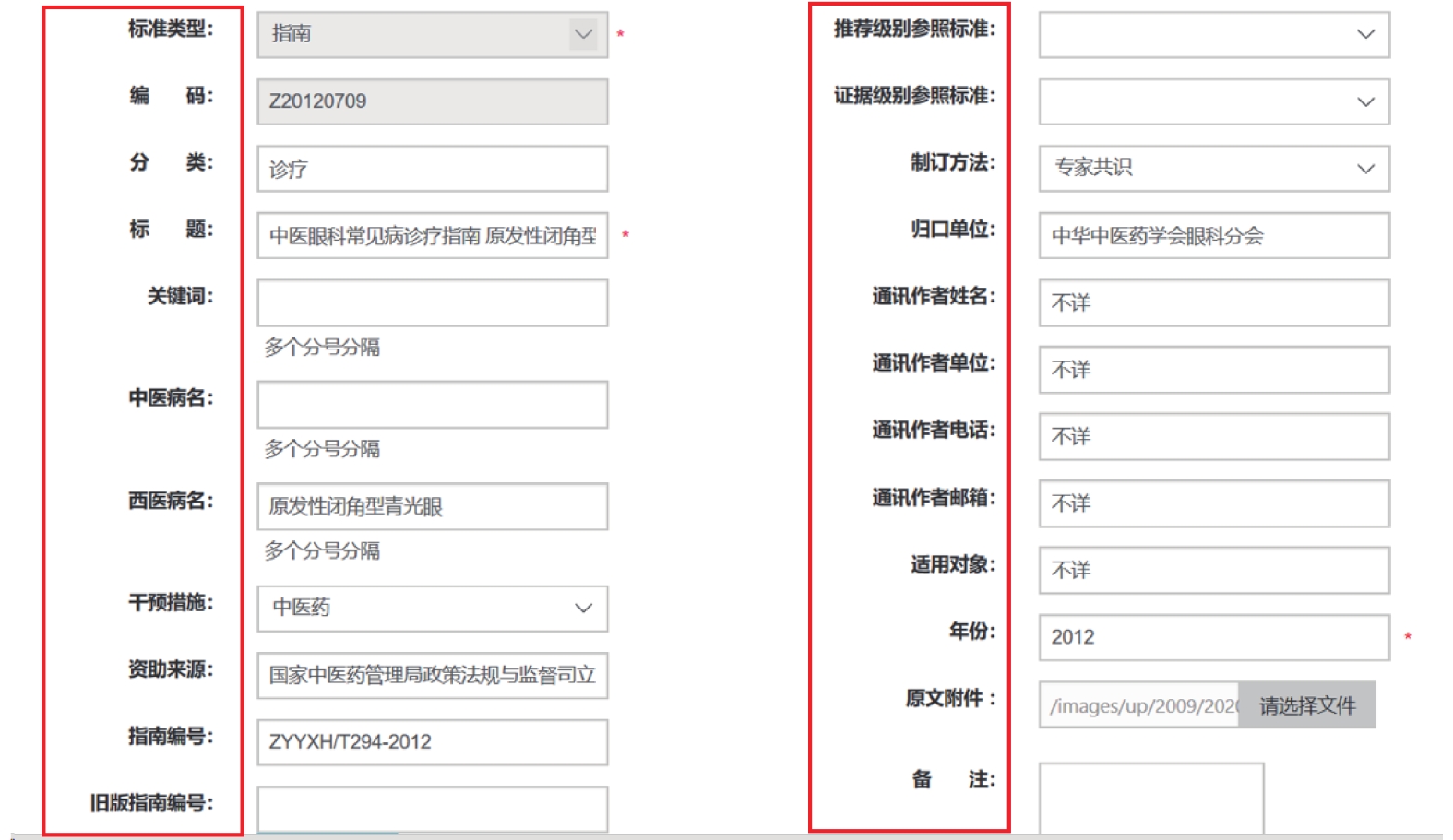
Task: Click the 标题 input field
Action: (x=432, y=236)
